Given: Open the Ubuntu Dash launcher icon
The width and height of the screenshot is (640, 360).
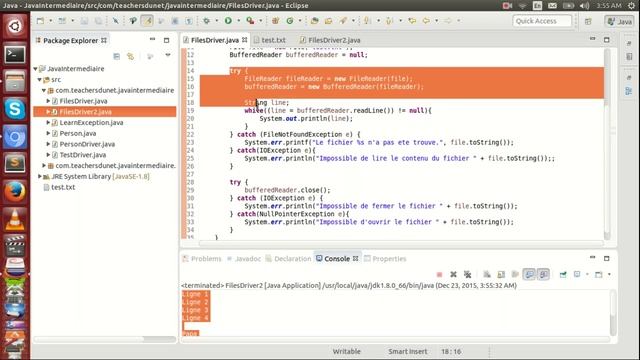Looking at the screenshot, I should 15,27.
